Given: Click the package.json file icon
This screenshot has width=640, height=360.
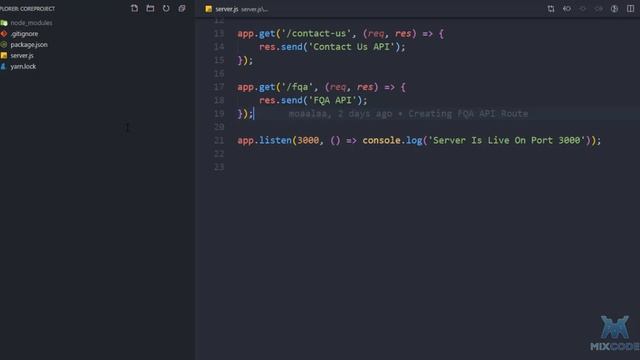Looking at the screenshot, I should (4, 44).
